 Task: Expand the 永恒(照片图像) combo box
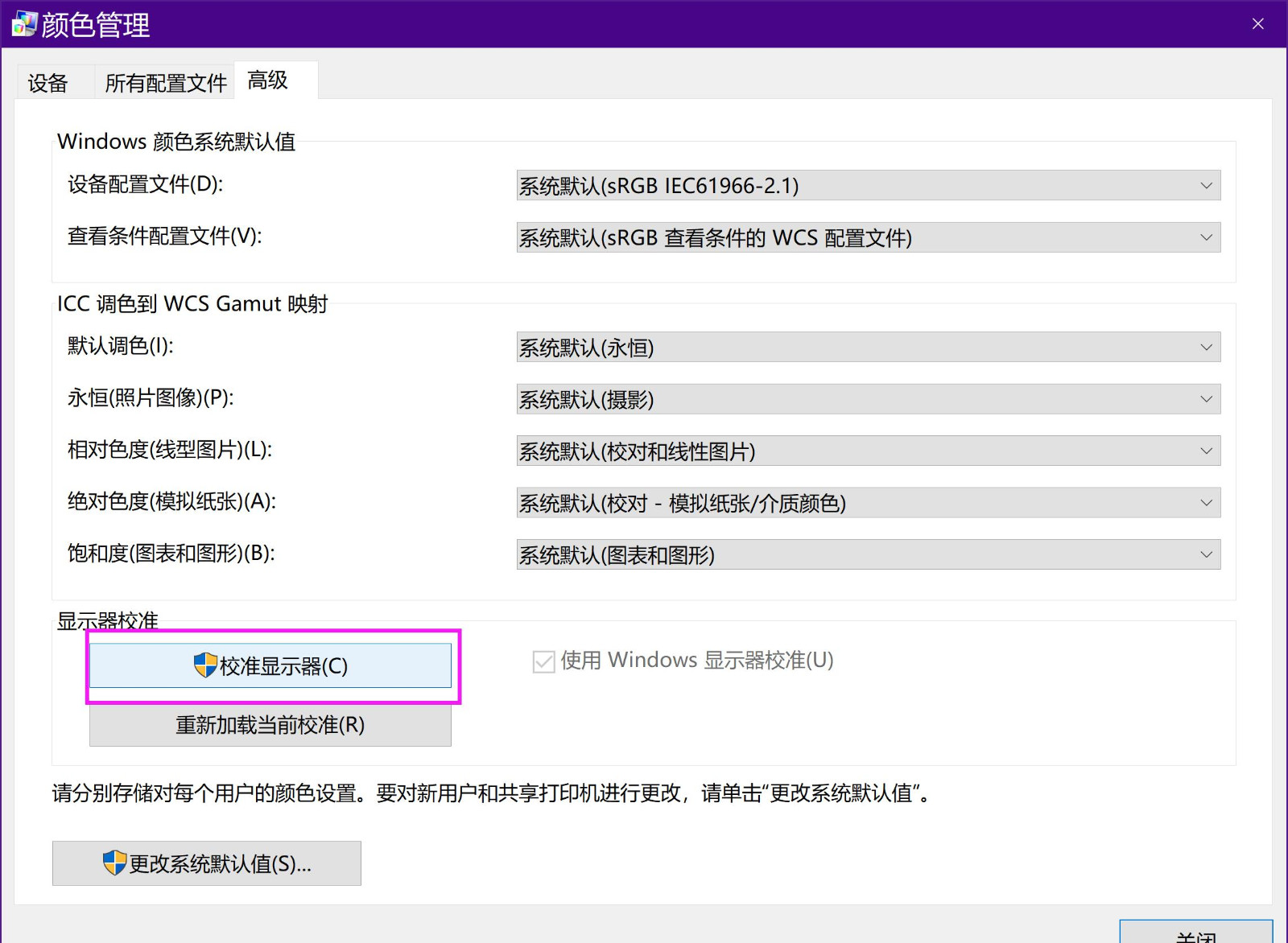point(869,399)
